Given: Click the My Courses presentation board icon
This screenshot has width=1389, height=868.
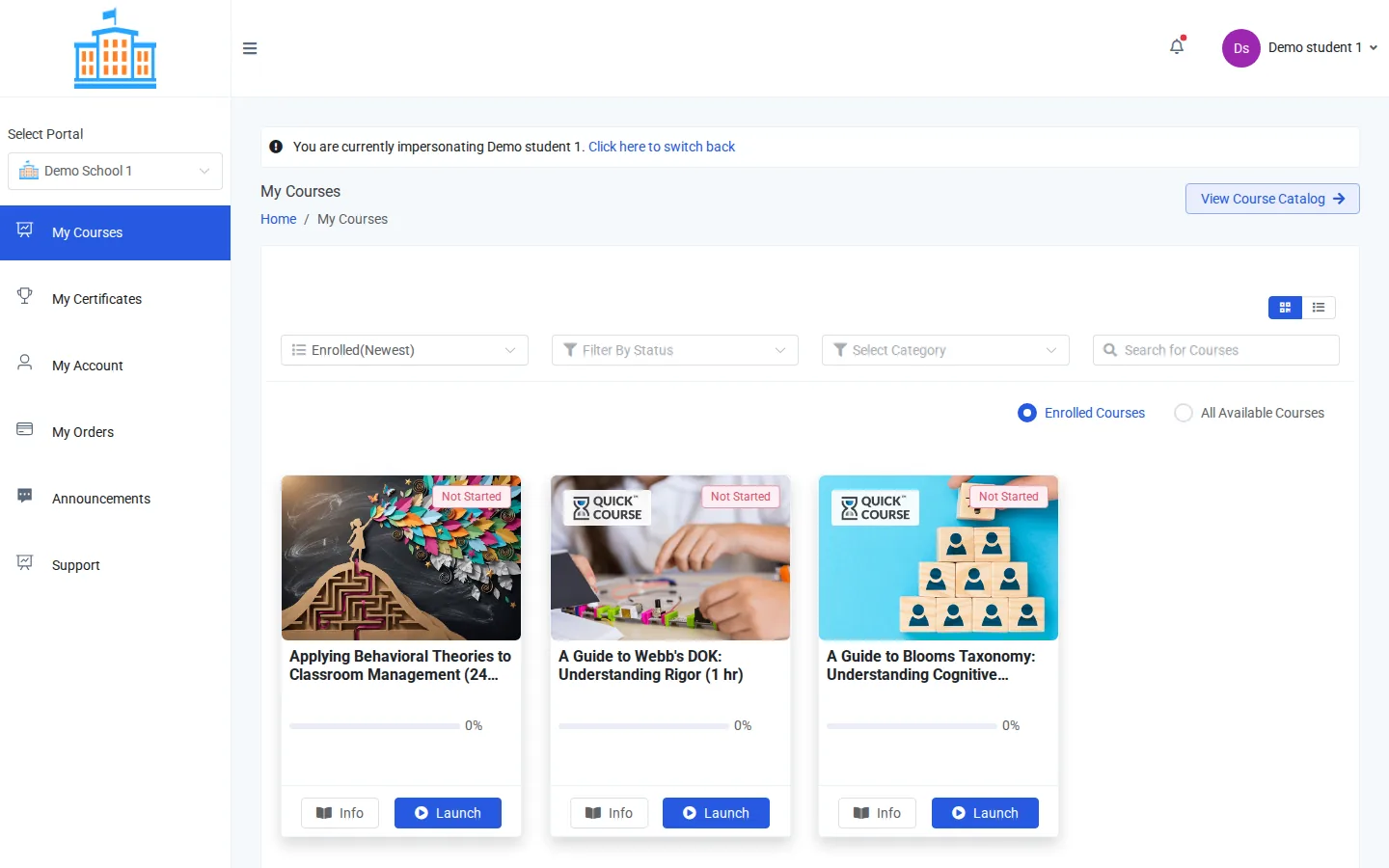Looking at the screenshot, I should click(25, 230).
